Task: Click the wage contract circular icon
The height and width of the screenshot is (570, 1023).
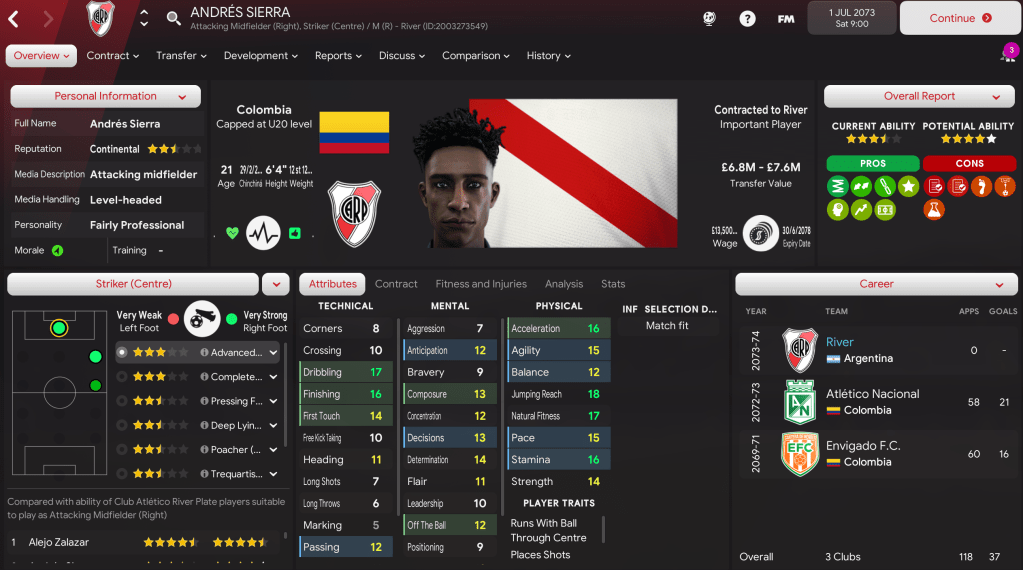Action: [x=760, y=233]
